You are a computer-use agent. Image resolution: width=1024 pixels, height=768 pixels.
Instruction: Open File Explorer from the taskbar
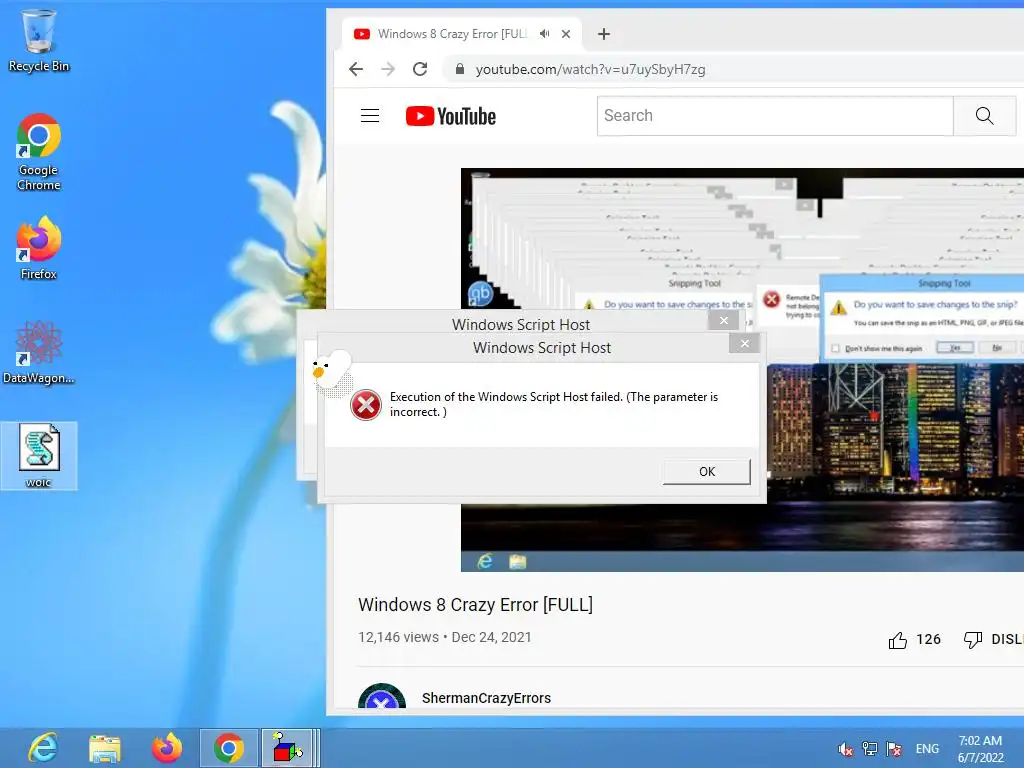[x=104, y=748]
